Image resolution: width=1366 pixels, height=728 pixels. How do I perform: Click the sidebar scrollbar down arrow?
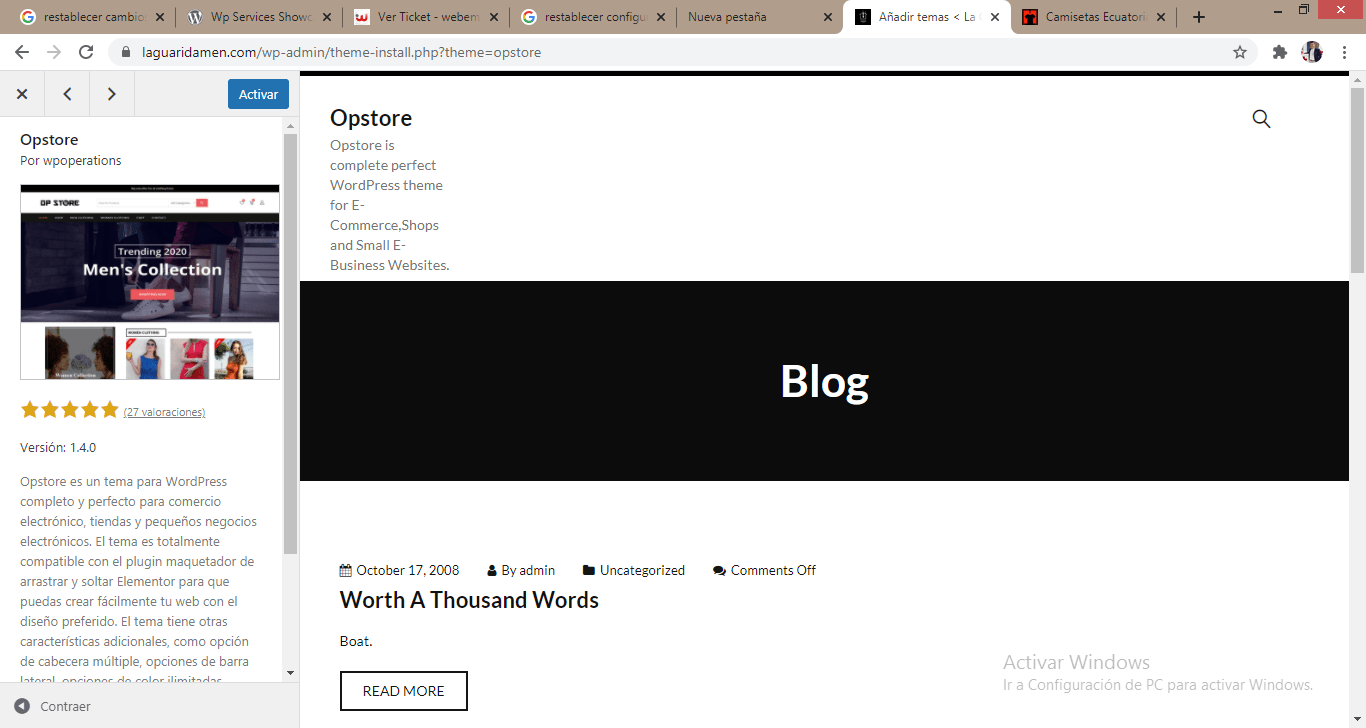click(x=290, y=673)
